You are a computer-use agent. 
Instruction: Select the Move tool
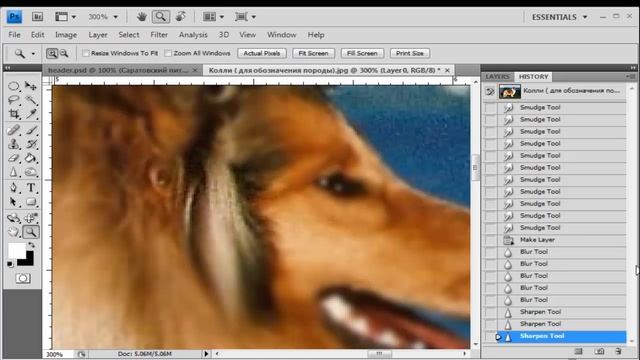pyautogui.click(x=31, y=86)
